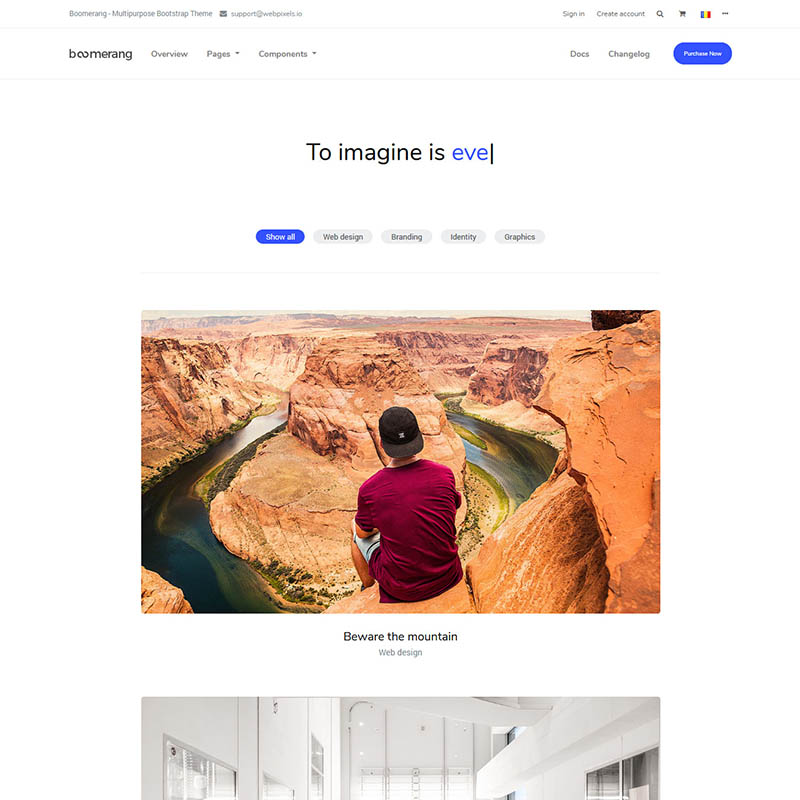
Task: Filter portfolio by Branding
Action: point(407,237)
